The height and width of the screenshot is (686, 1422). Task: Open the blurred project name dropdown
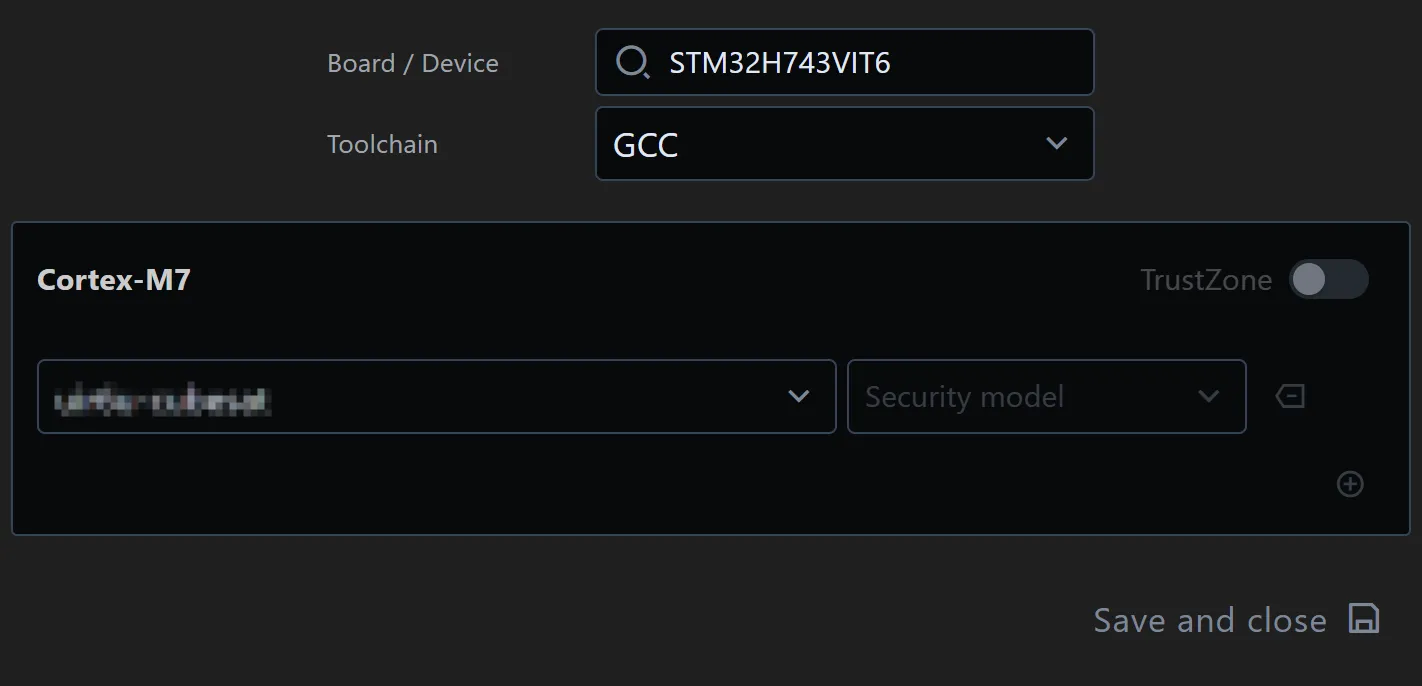(436, 397)
